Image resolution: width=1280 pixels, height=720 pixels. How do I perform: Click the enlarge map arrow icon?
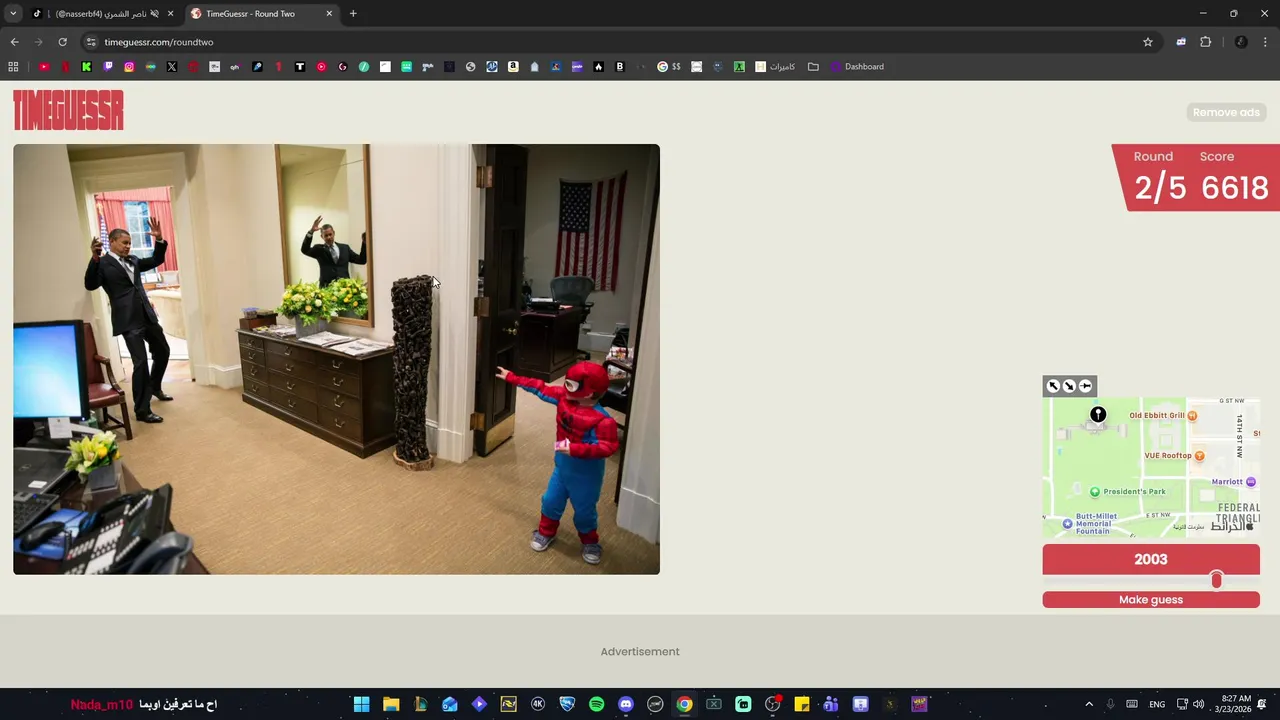pos(1053,386)
